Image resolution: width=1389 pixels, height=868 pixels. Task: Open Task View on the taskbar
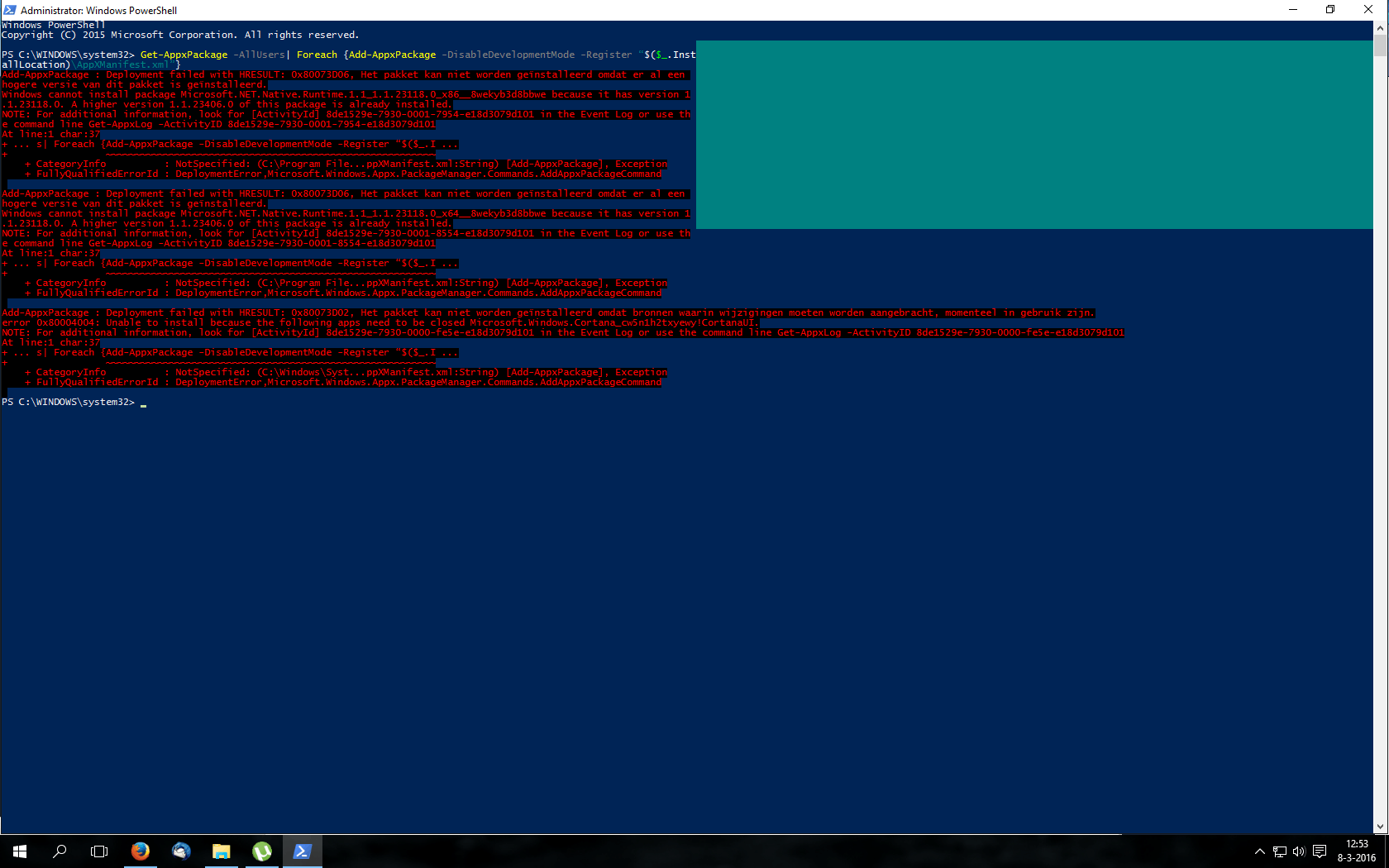(99, 851)
